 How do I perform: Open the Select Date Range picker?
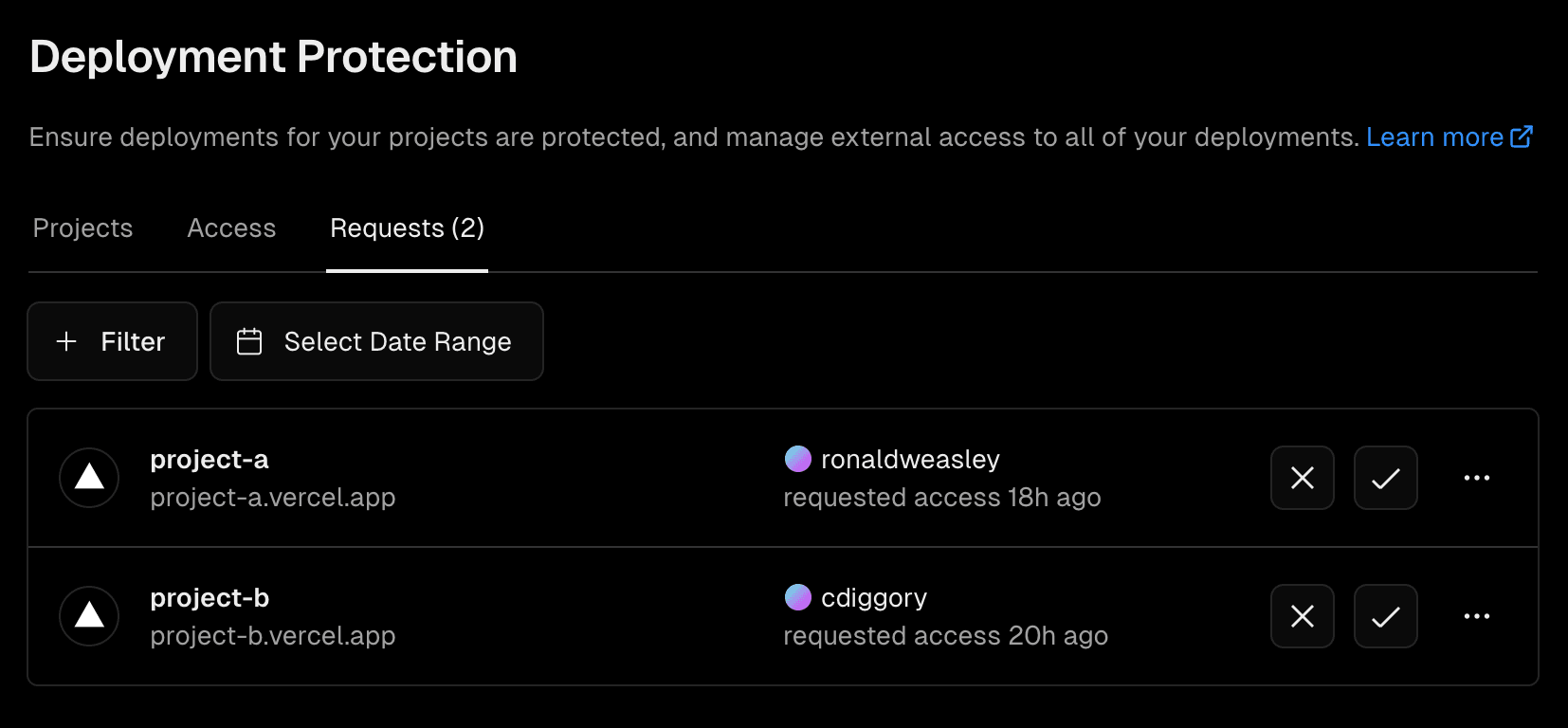point(376,341)
